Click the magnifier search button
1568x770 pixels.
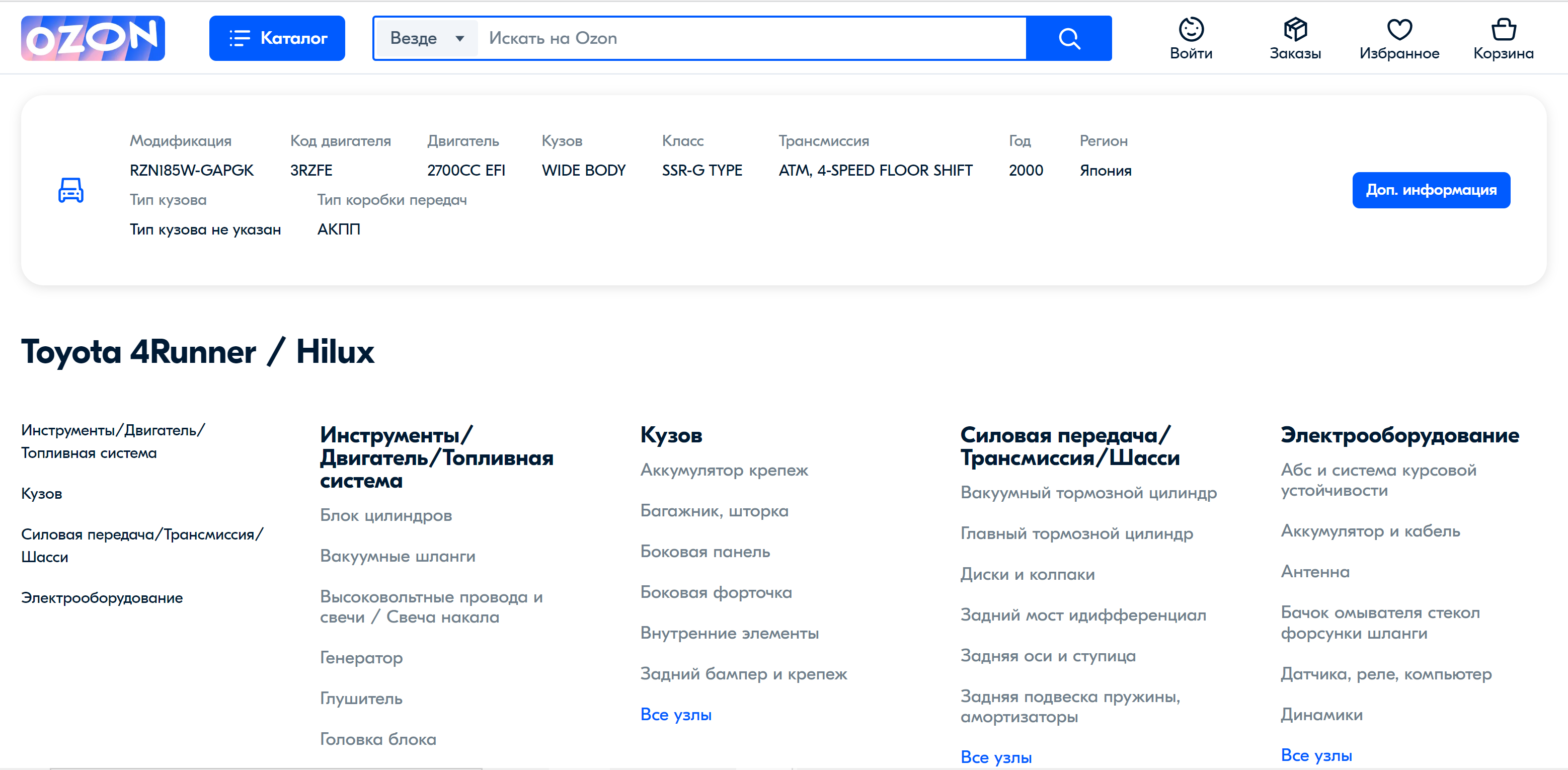[1069, 38]
